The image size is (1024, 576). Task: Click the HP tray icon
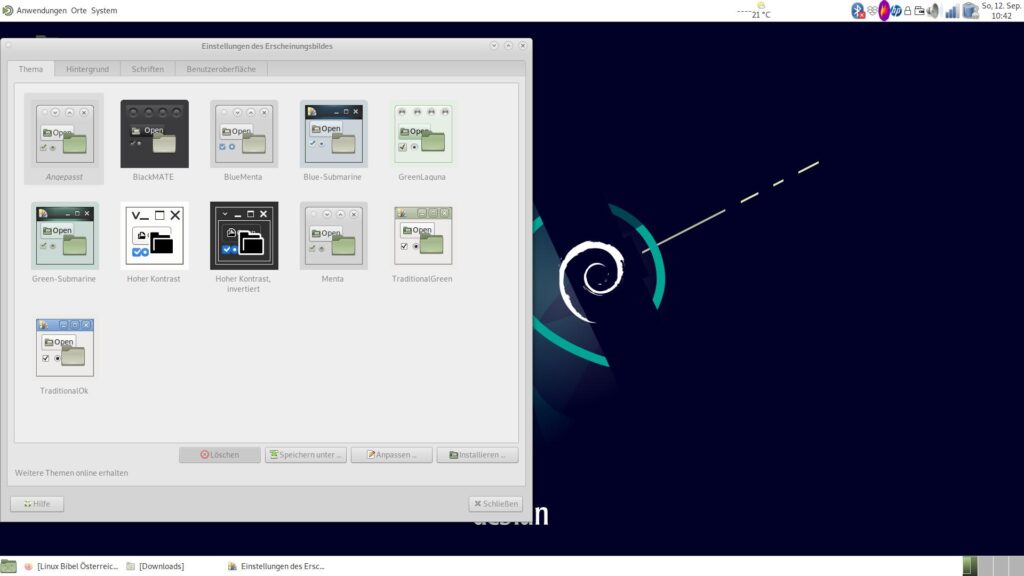(x=896, y=10)
